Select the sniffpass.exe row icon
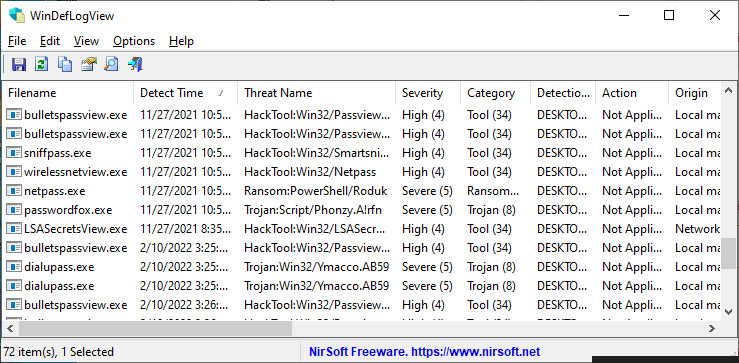Viewport: 739px width, 363px height. [14, 153]
